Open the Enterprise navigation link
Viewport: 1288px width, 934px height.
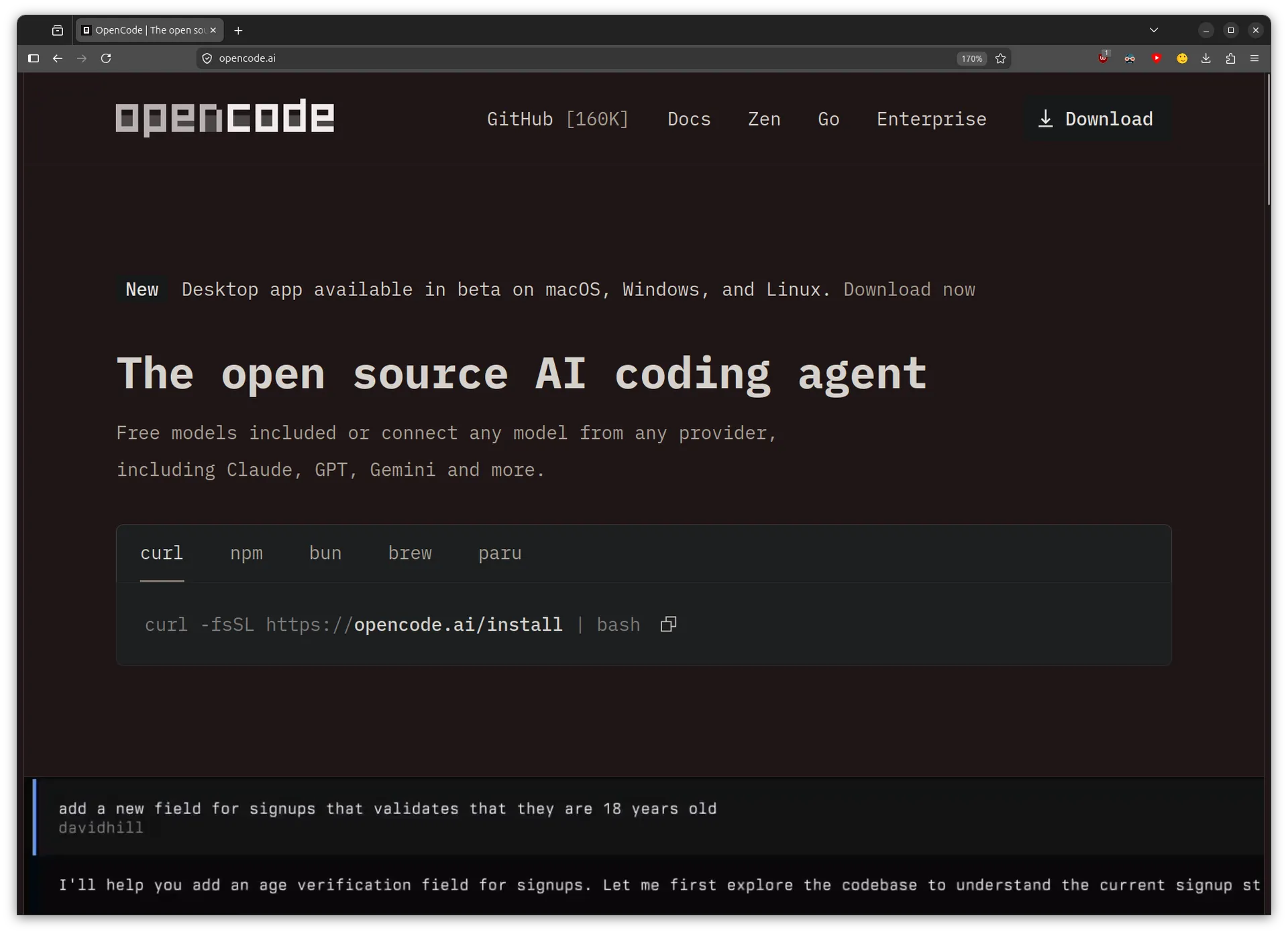[x=931, y=119]
